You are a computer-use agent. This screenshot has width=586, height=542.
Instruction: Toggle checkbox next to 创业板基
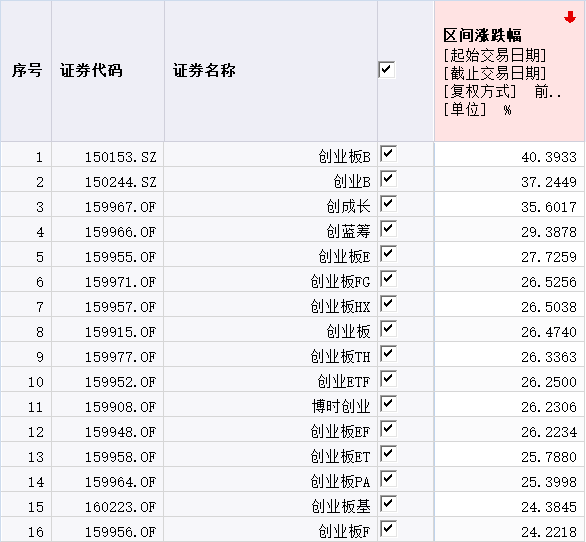pos(388,505)
